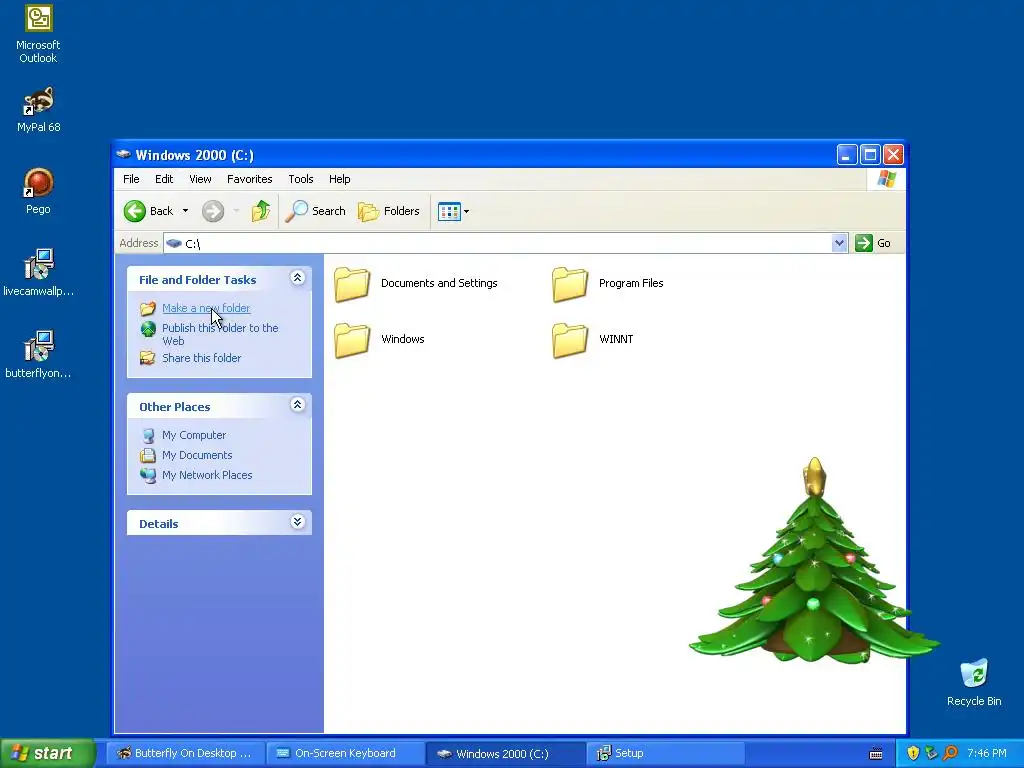This screenshot has height=768, width=1024.
Task: Click the grayed Forward arrow button
Action: pyautogui.click(x=213, y=211)
